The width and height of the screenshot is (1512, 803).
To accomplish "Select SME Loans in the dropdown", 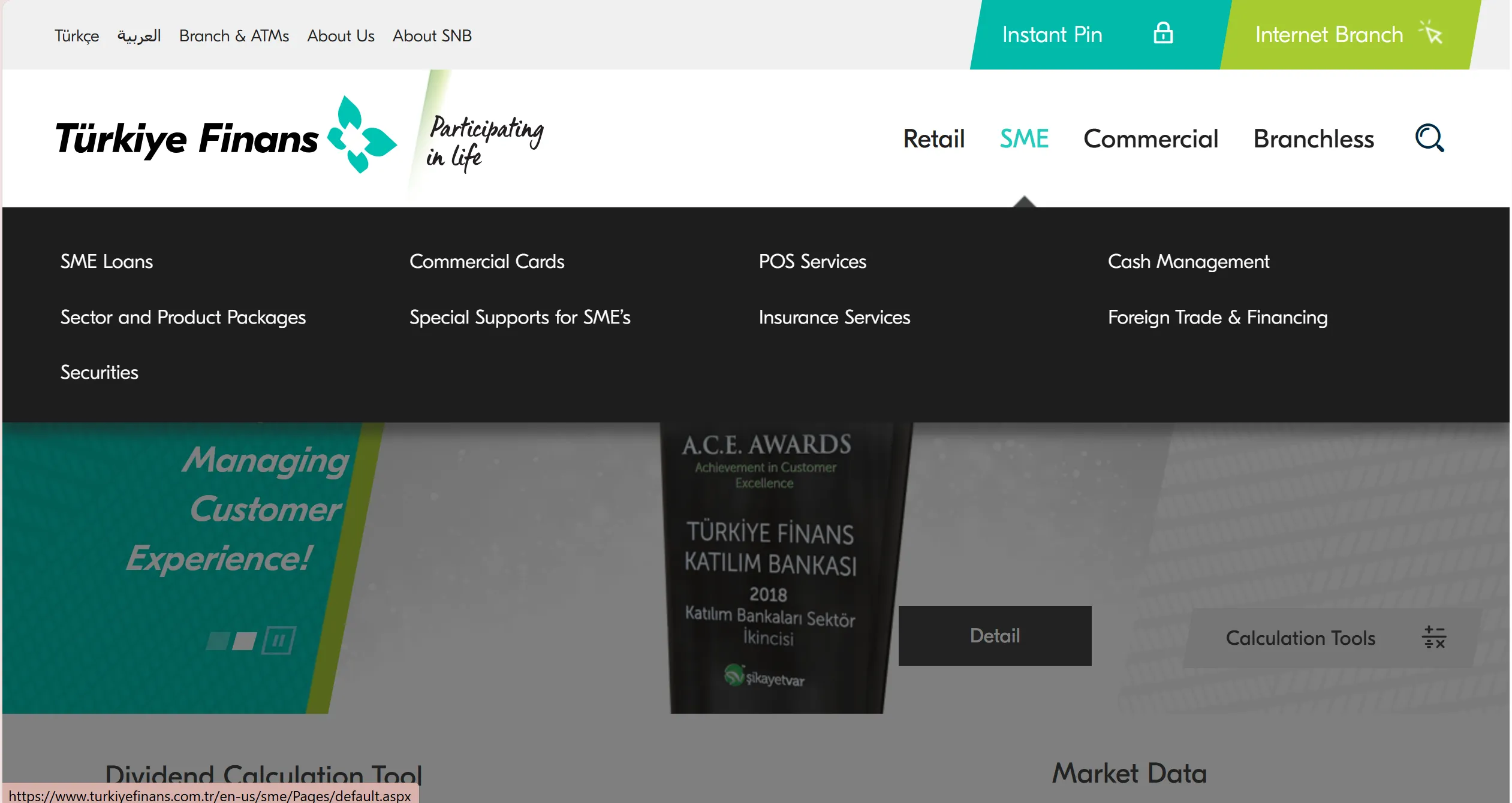I will (107, 261).
